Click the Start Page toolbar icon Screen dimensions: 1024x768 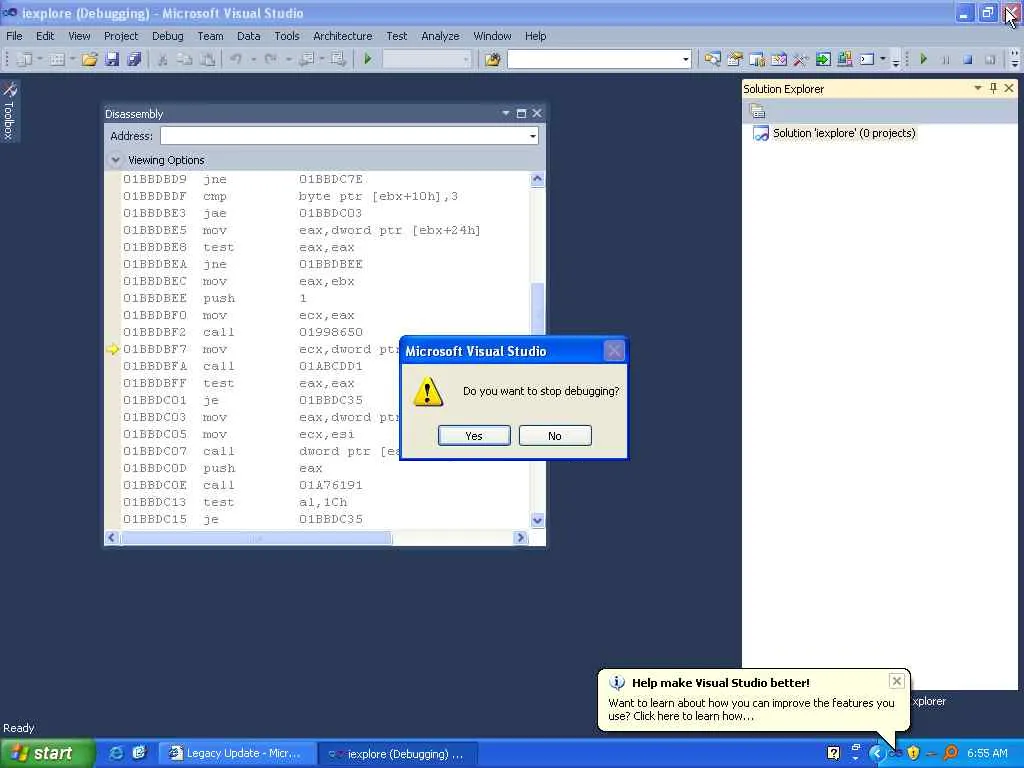point(778,59)
